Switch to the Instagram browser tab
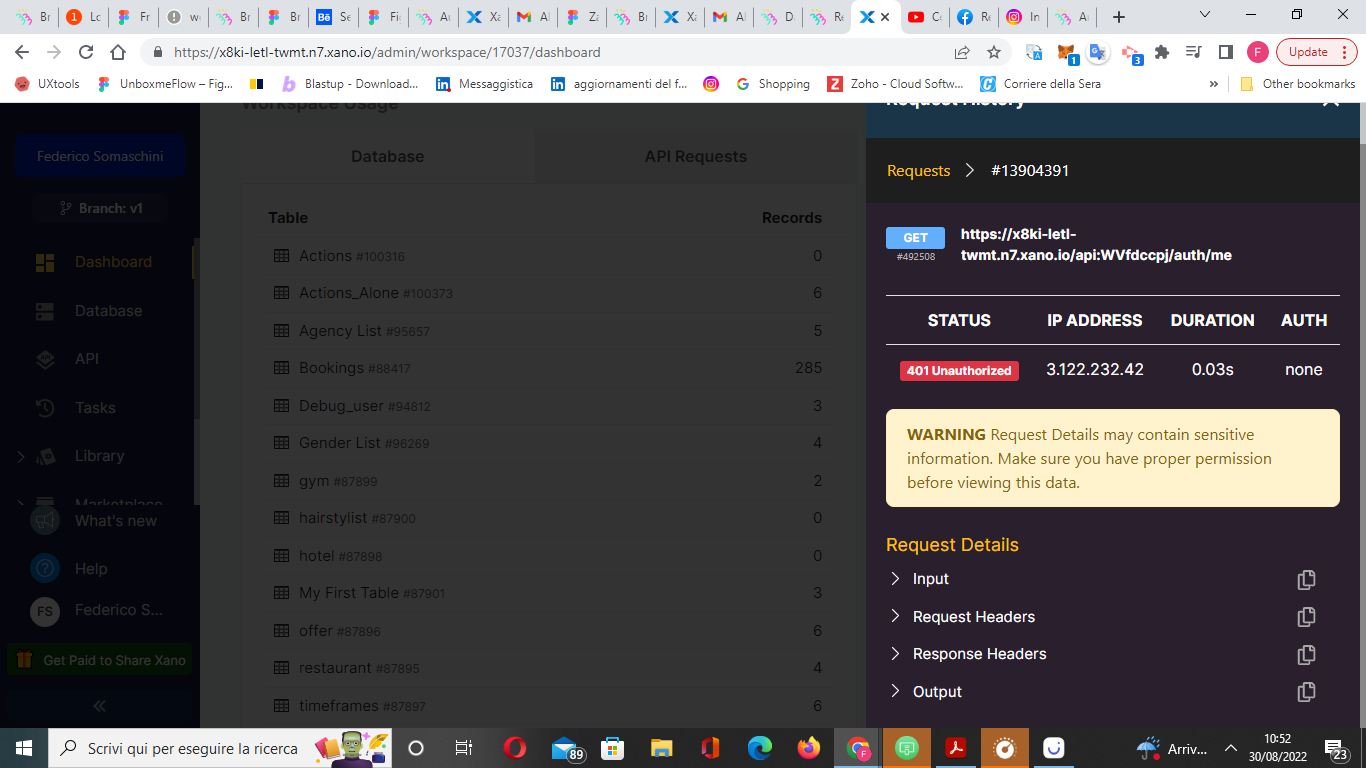Viewport: 1366px width, 768px height. tap(1022, 17)
